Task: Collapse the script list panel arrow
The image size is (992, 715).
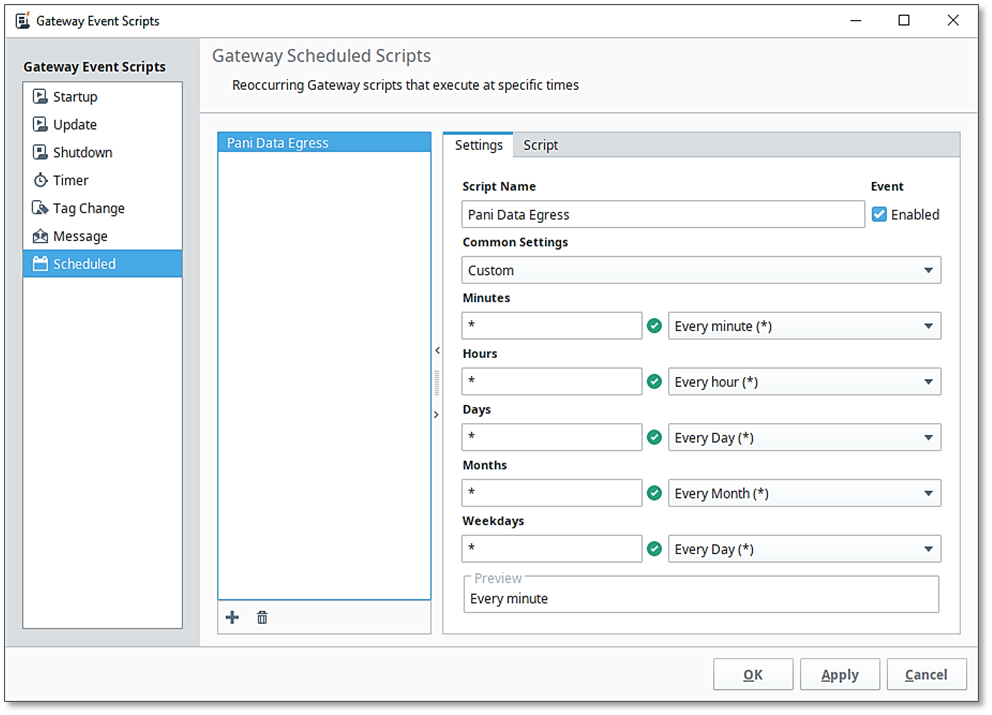Action: [436, 350]
